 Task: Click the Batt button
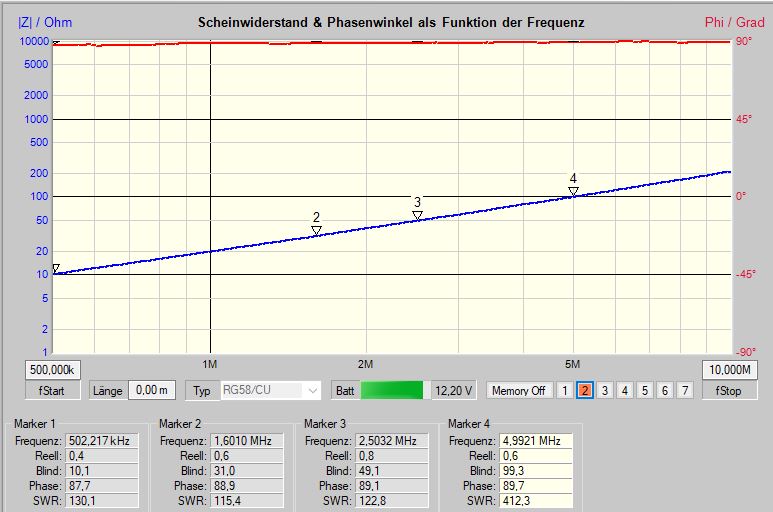tap(345, 391)
